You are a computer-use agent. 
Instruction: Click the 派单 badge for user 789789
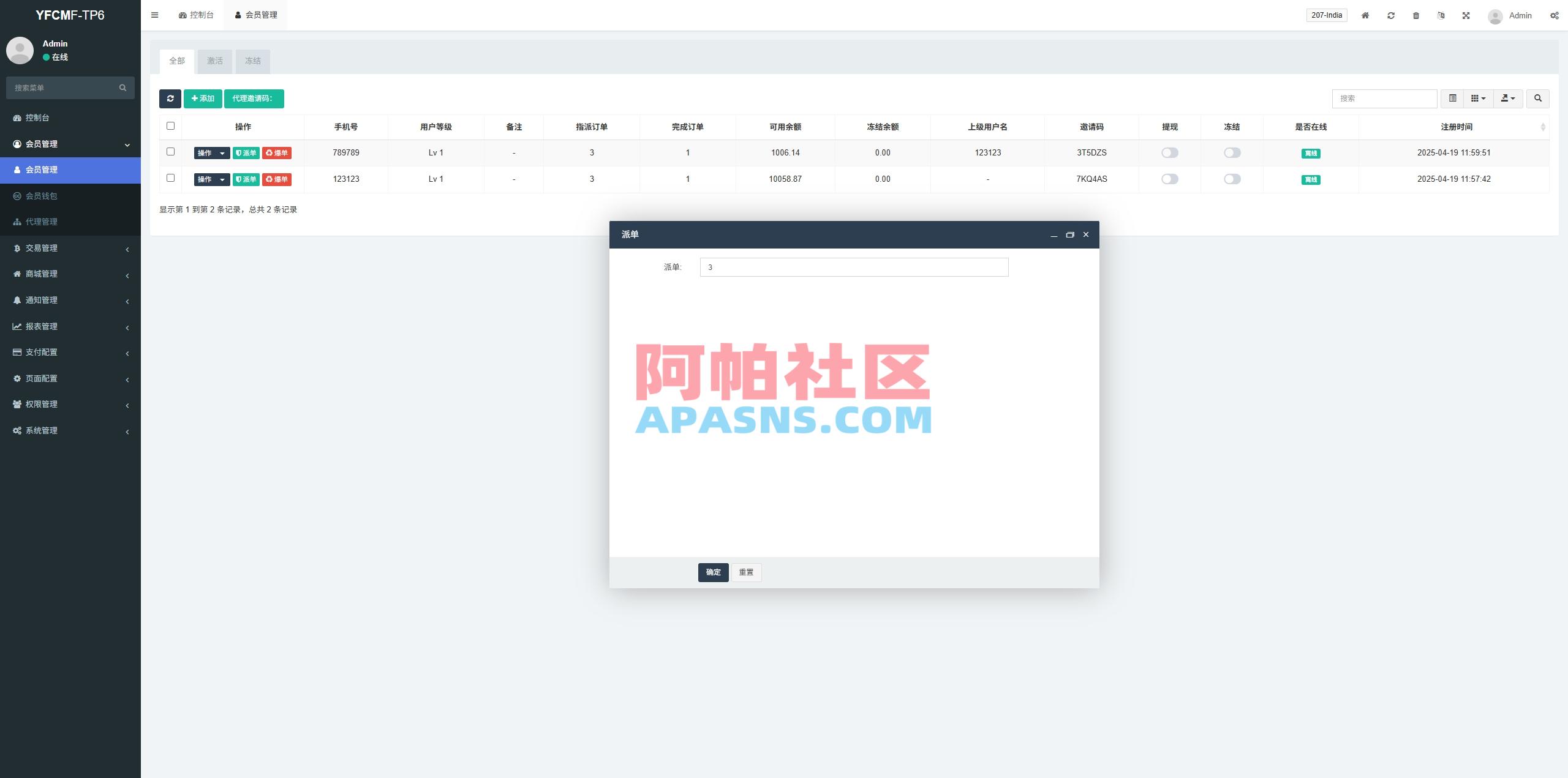pos(246,152)
